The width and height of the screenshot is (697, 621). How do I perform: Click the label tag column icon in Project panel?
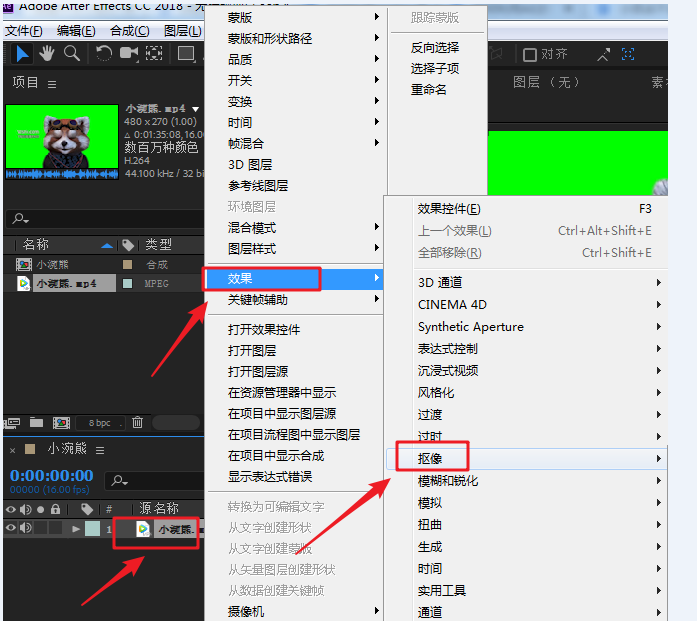(128, 245)
